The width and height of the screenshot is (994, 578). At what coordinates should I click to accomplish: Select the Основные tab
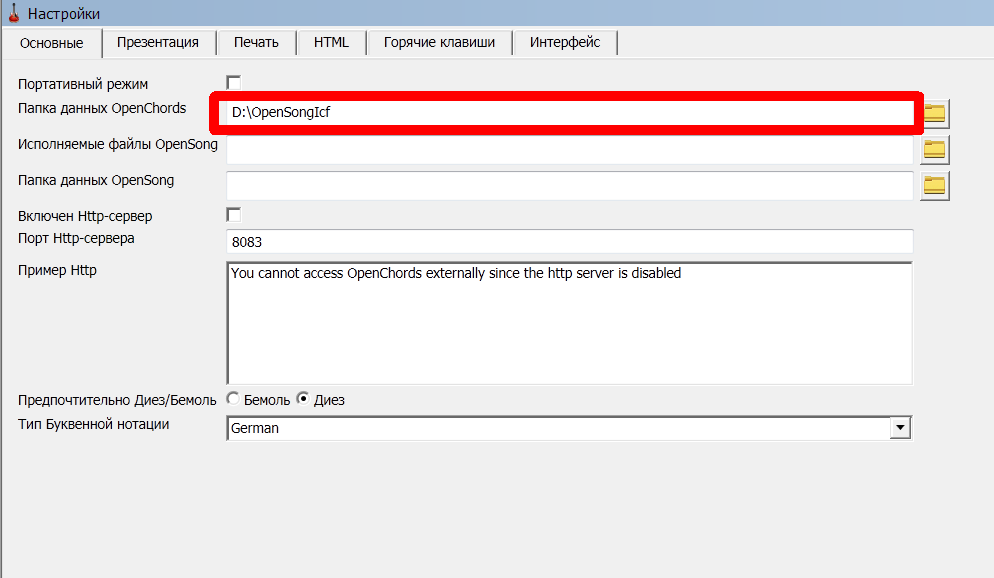pyautogui.click(x=54, y=43)
